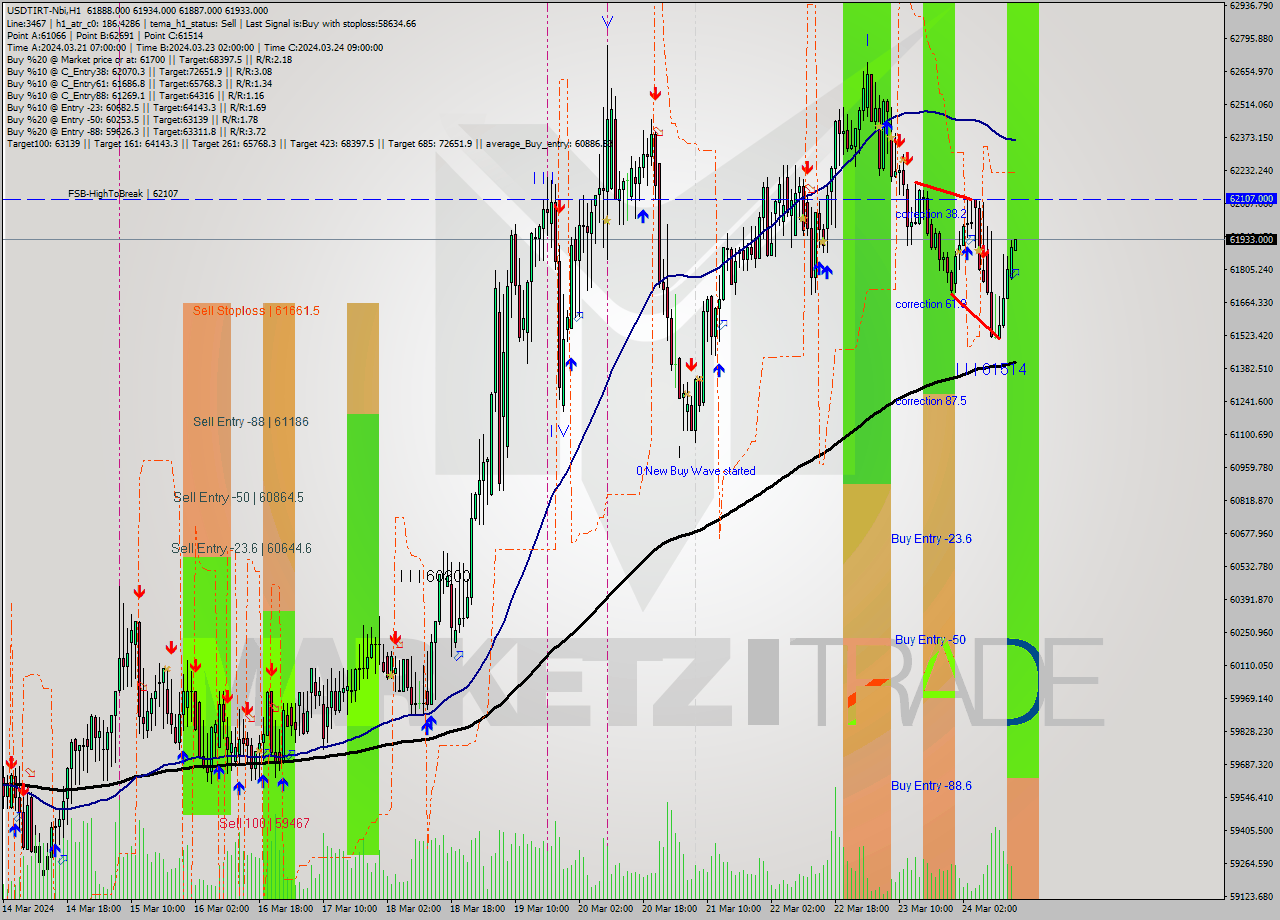1280x920 pixels.
Task: Click the 59123.680 price axis label
Action: tap(1250, 896)
